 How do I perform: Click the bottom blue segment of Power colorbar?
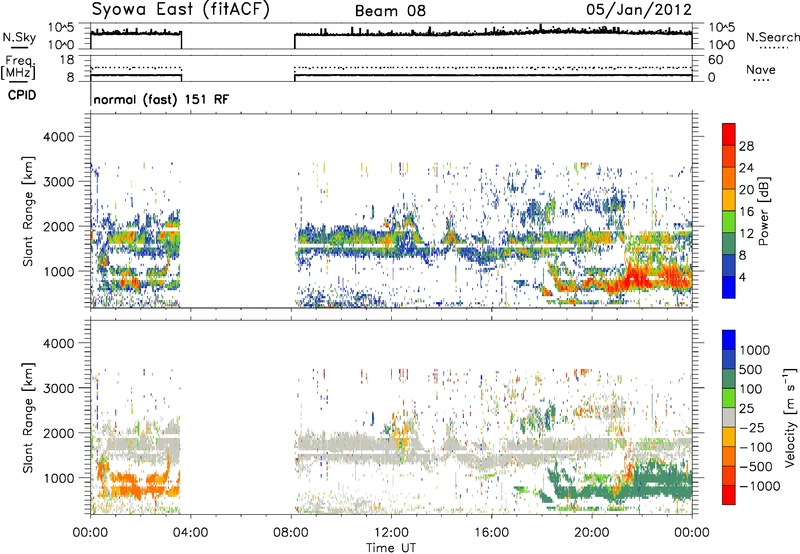point(729,287)
